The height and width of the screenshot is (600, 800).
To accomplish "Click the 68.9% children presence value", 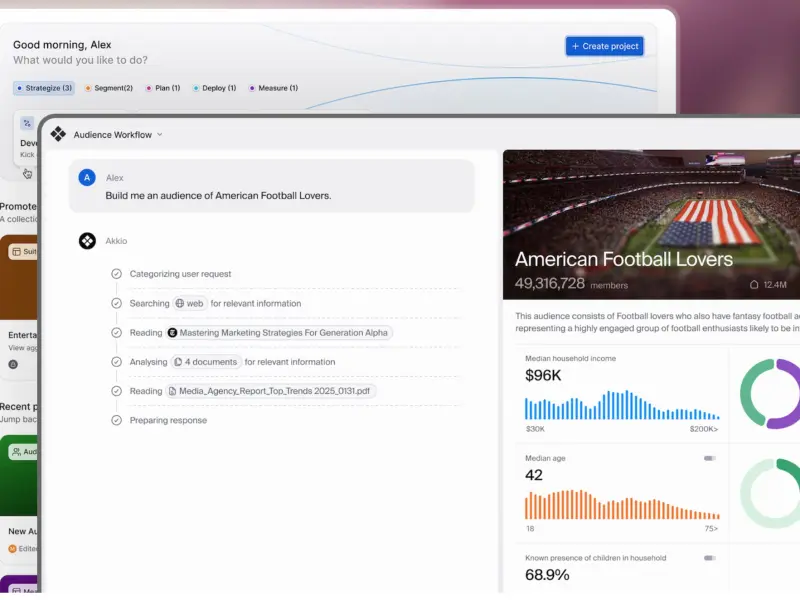I will [547, 575].
